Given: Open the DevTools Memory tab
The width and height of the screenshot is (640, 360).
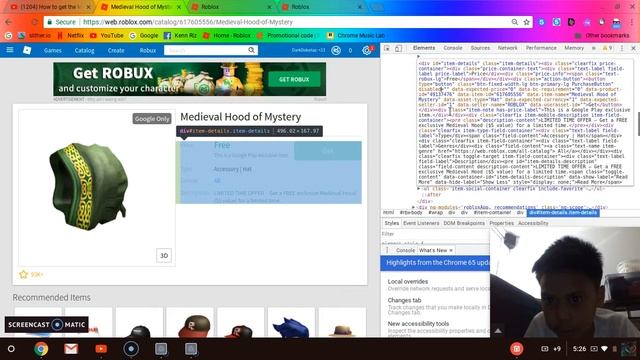Looking at the screenshot, I should pyautogui.click(x=574, y=48).
